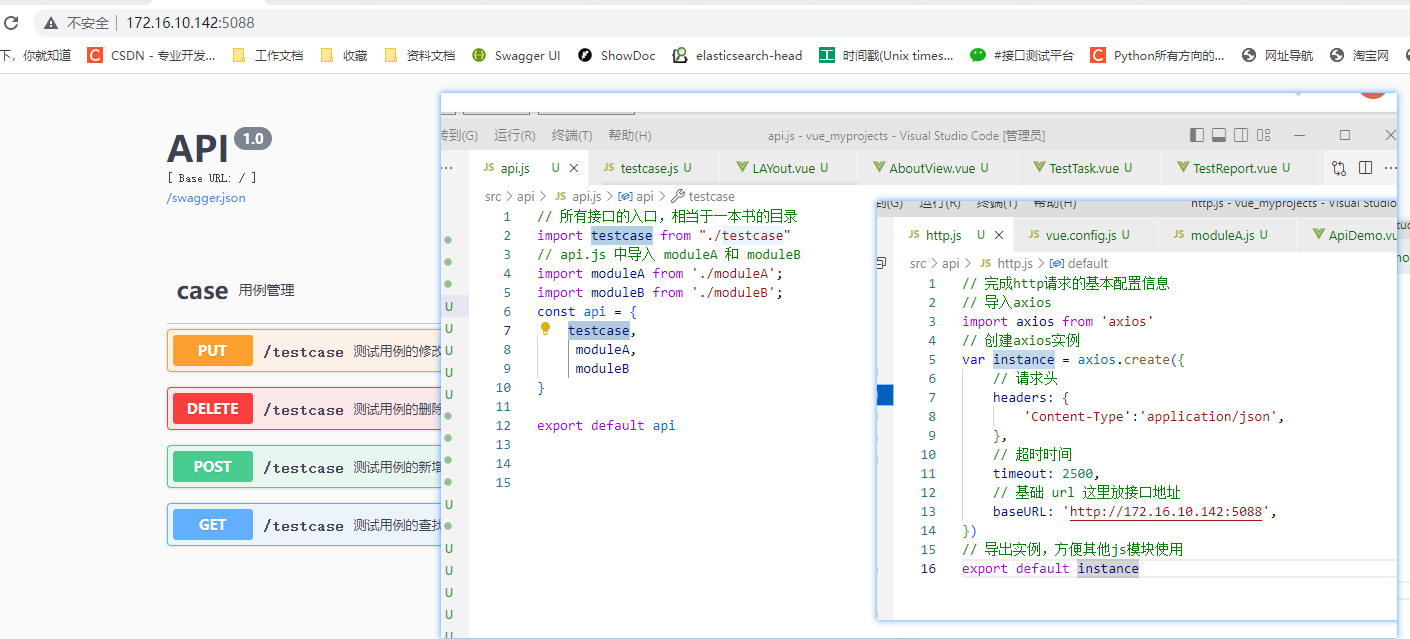Click the import moduleA line in api.js
The width and height of the screenshot is (1410, 639).
(660, 274)
